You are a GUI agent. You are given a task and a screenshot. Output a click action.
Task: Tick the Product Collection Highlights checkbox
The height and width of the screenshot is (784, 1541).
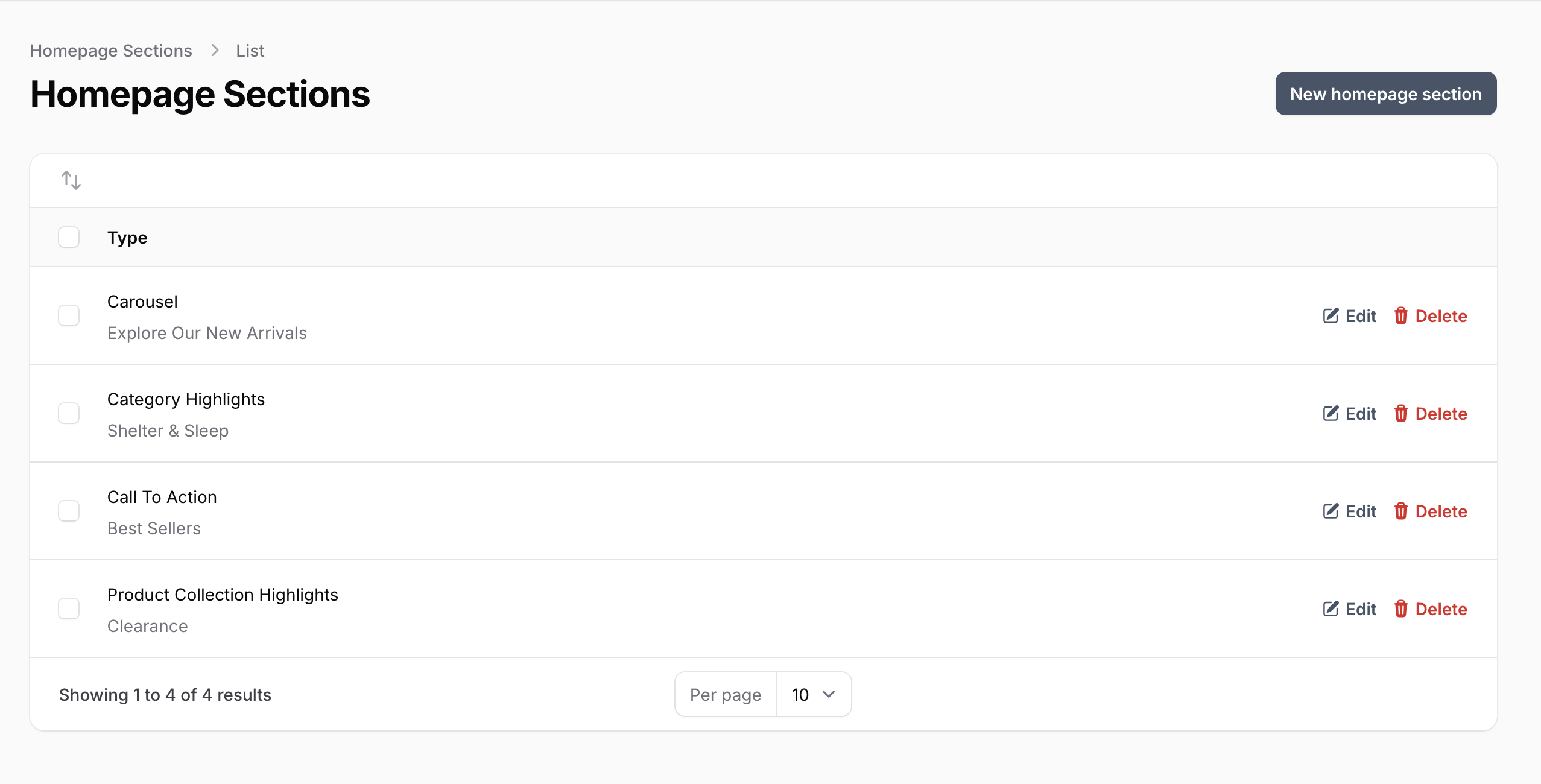coord(69,609)
